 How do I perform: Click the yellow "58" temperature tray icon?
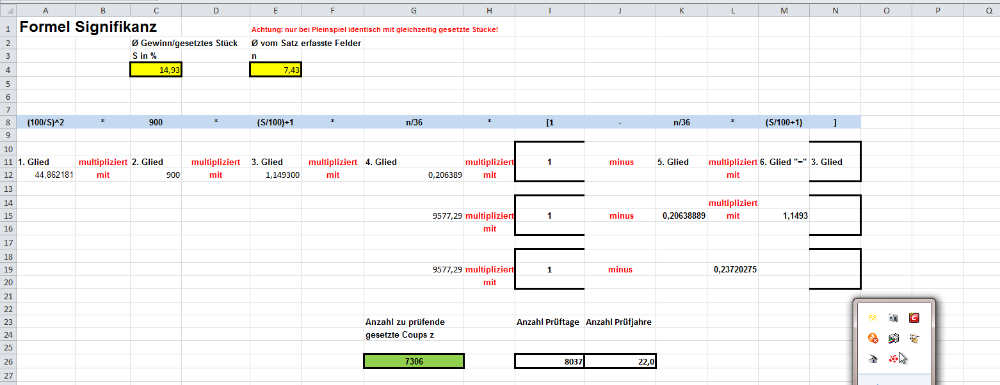[x=872, y=317]
